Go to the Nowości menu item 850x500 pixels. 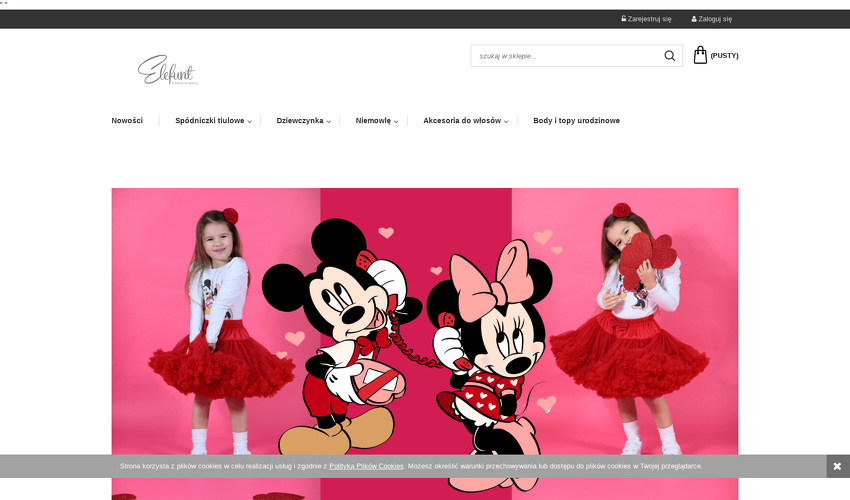[x=127, y=120]
